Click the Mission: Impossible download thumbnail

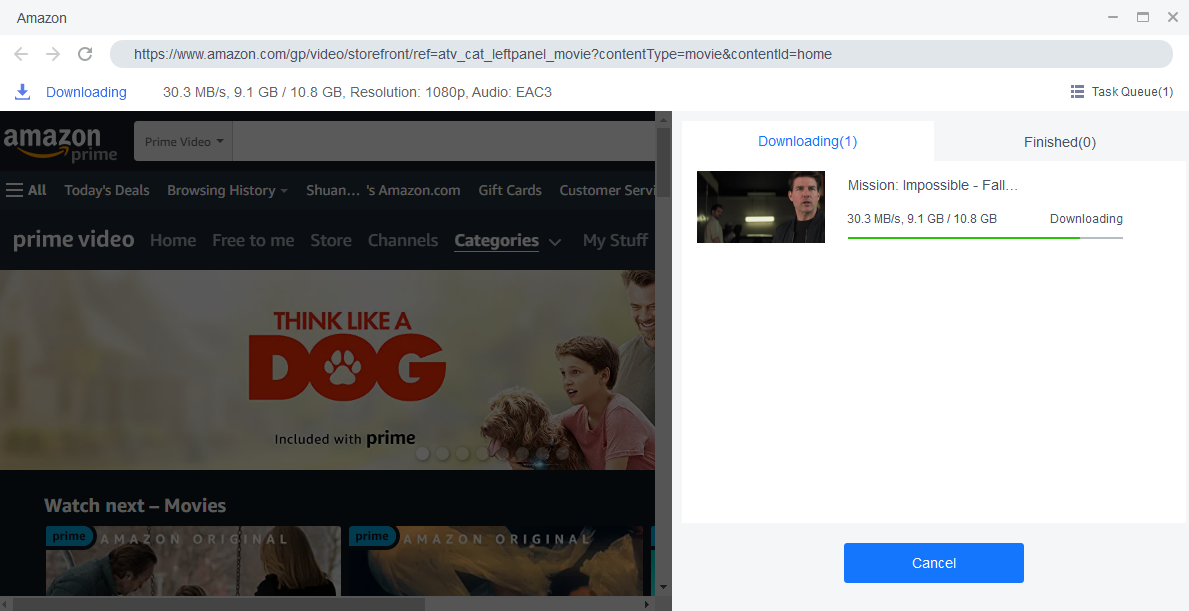[761, 207]
